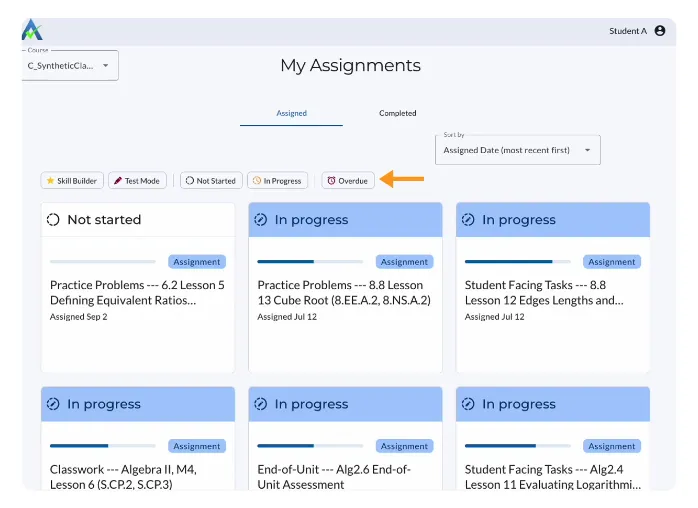
Task: Toggle the Not Started filter chip
Action: pos(211,180)
